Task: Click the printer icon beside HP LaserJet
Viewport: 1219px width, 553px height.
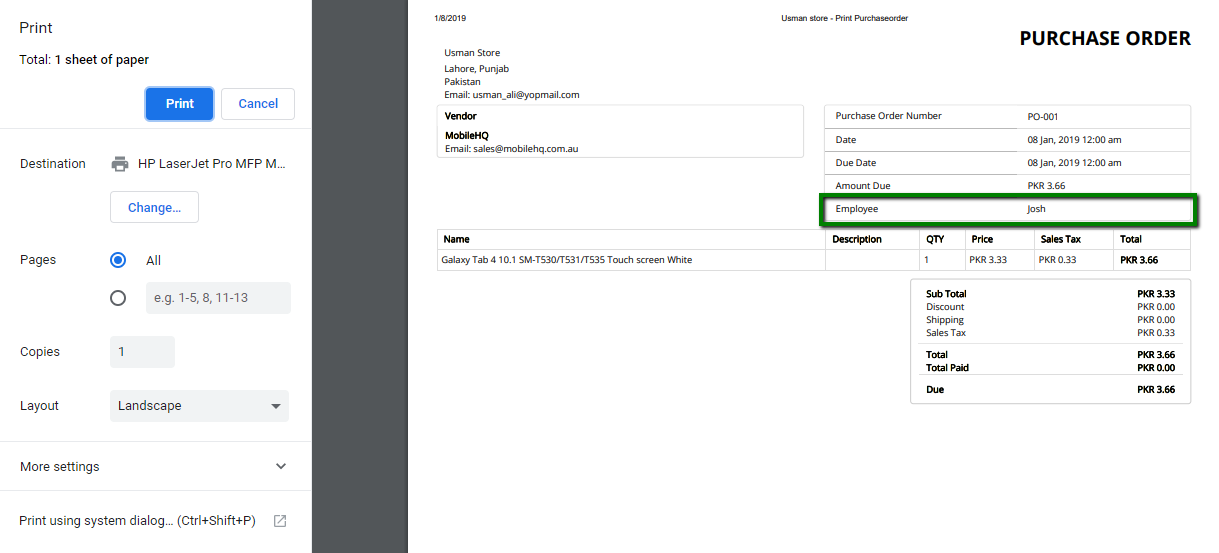Action: pos(120,164)
